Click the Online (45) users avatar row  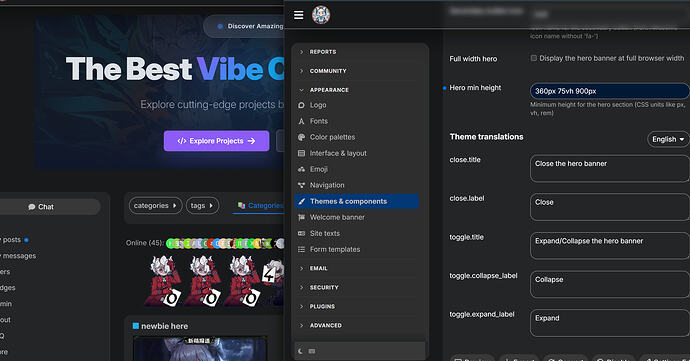click(225, 243)
